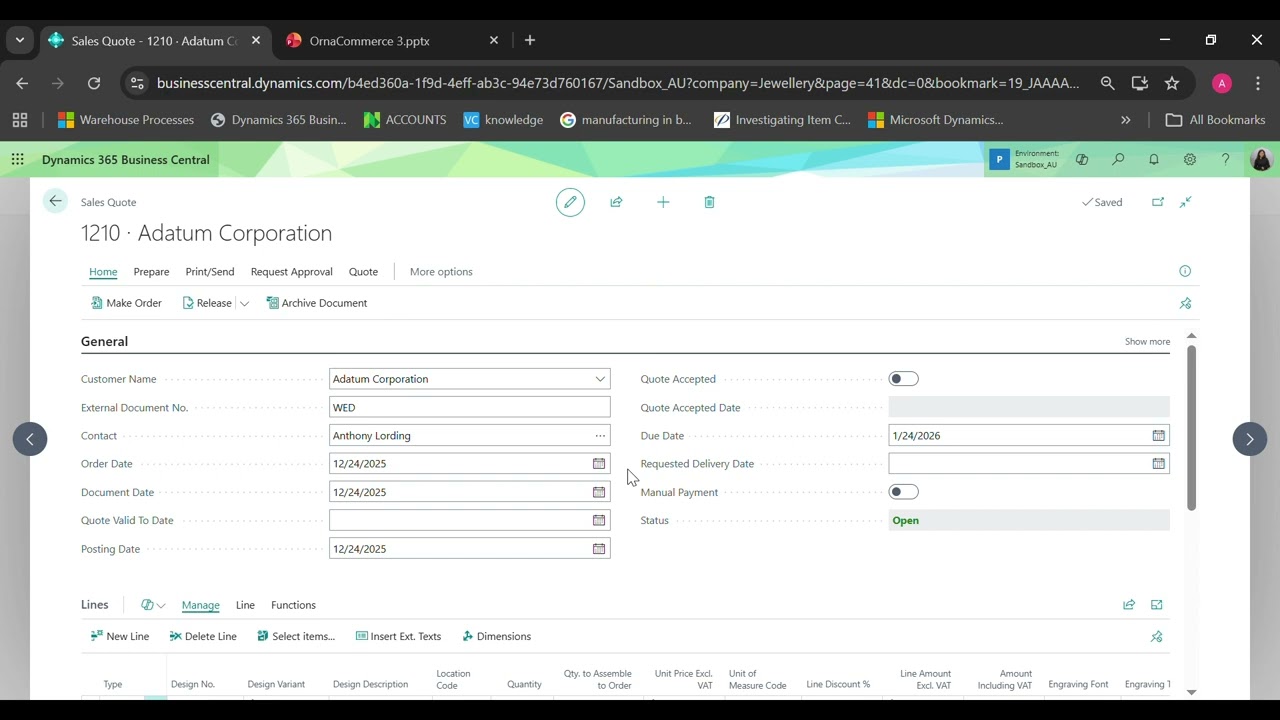Open Requested Delivery Date calendar picker
Viewport: 1280px width, 720px height.
1158,464
